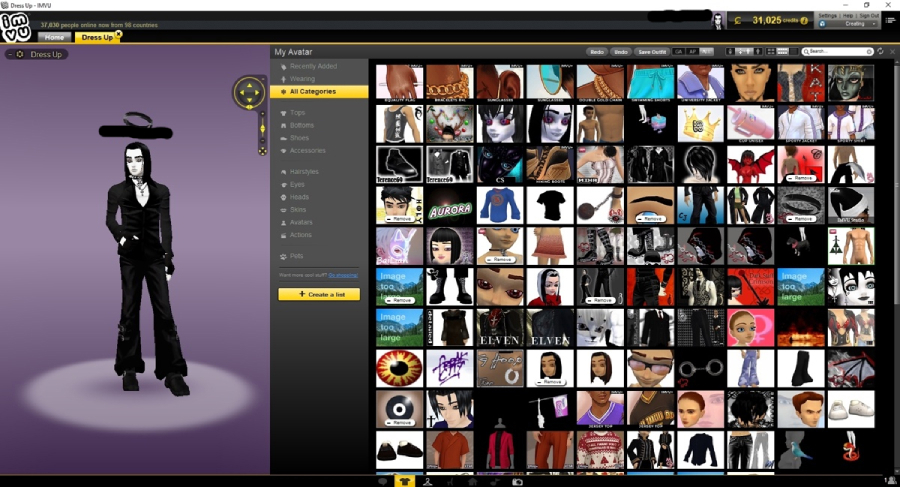The height and width of the screenshot is (487, 900).
Task: Click Save Outfit button
Action: [x=653, y=52]
